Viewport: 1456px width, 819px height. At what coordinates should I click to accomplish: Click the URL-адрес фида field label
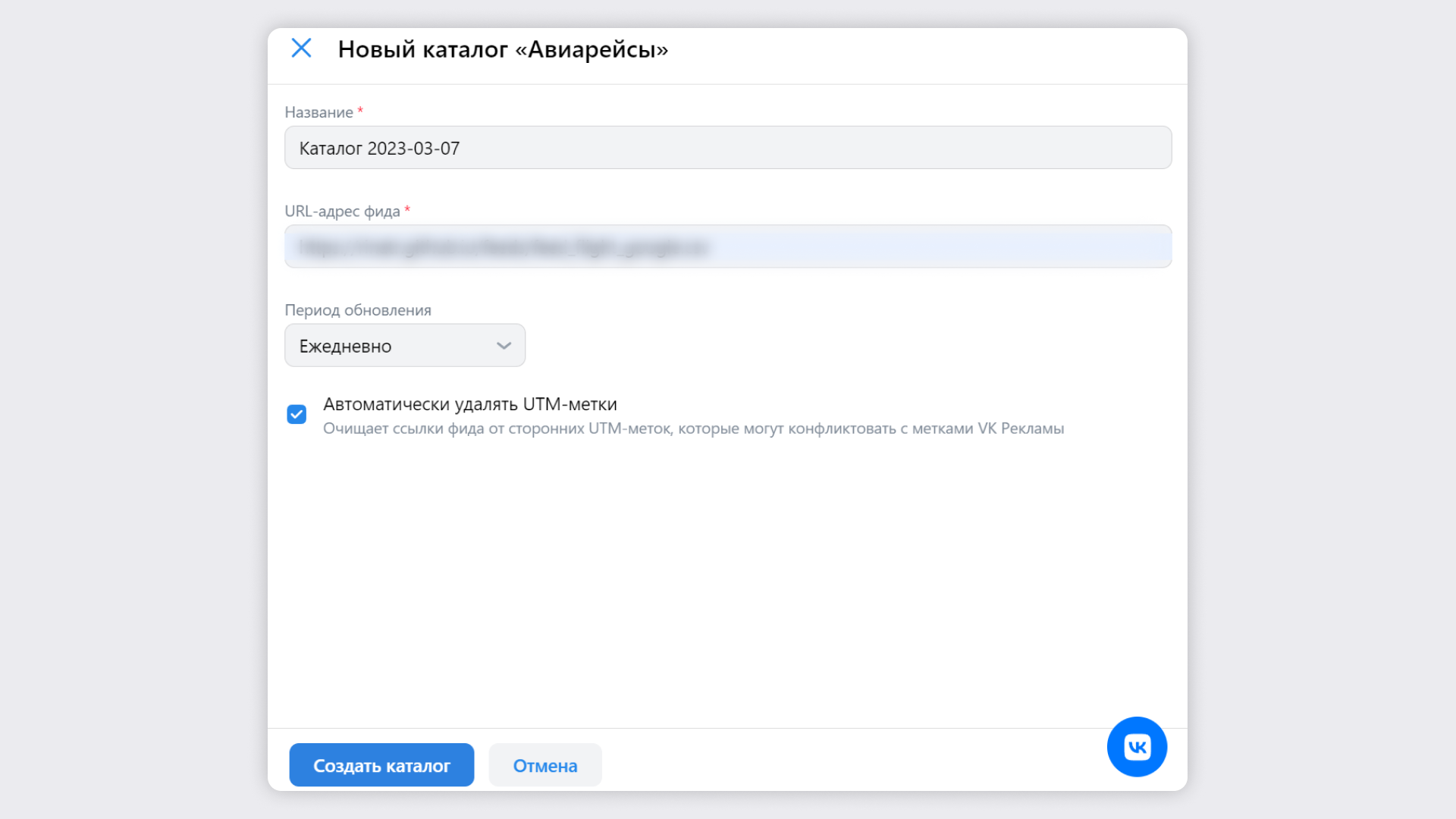[342, 212]
